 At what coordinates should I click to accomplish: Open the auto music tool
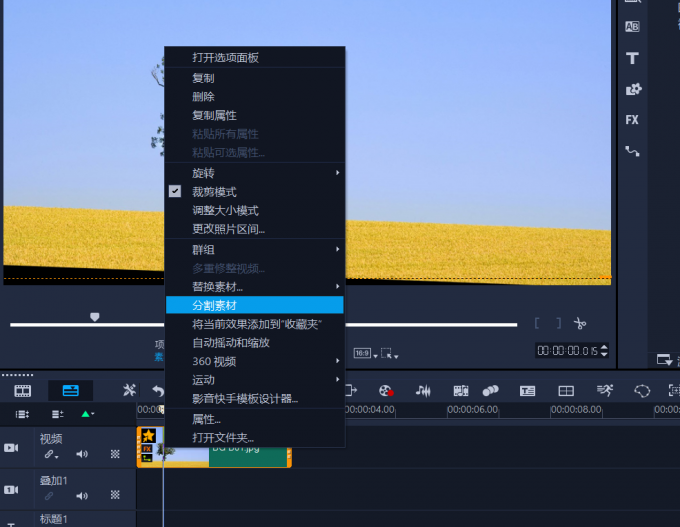(x=461, y=391)
